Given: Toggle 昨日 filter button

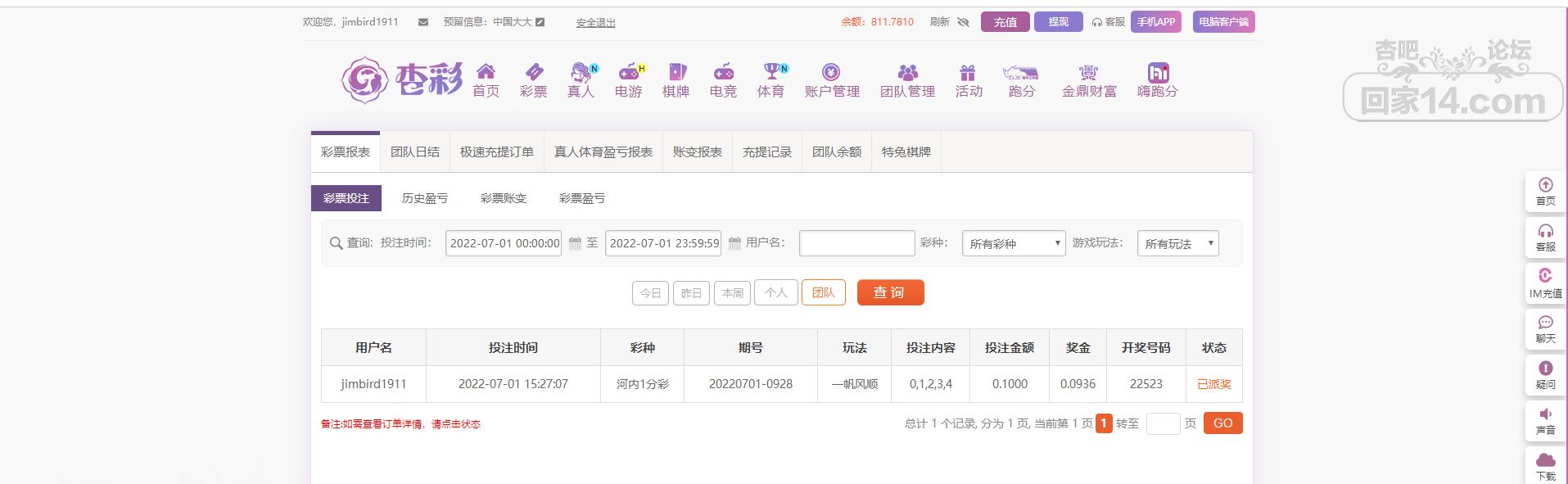Looking at the screenshot, I should (691, 293).
